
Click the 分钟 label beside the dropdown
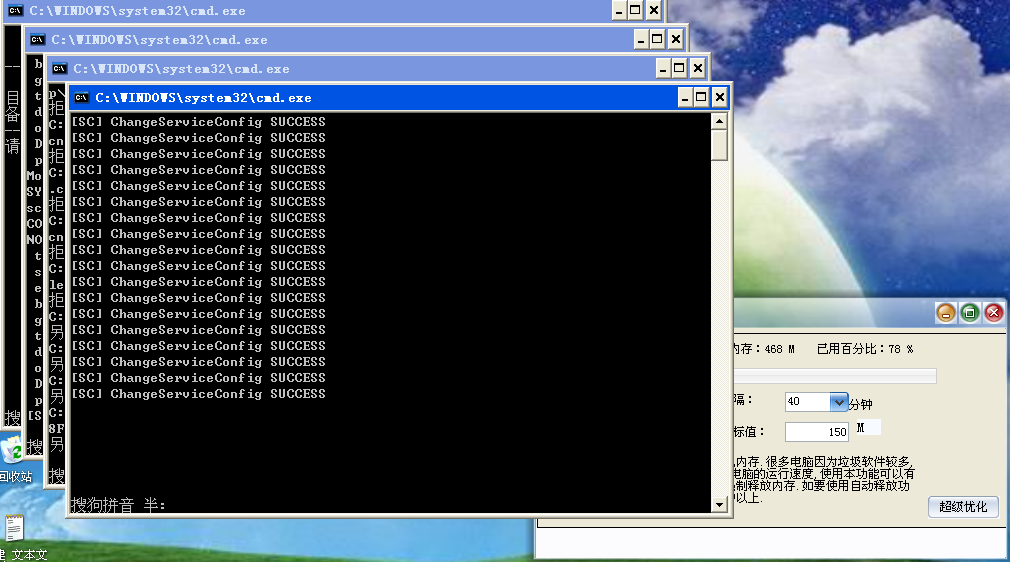861,405
